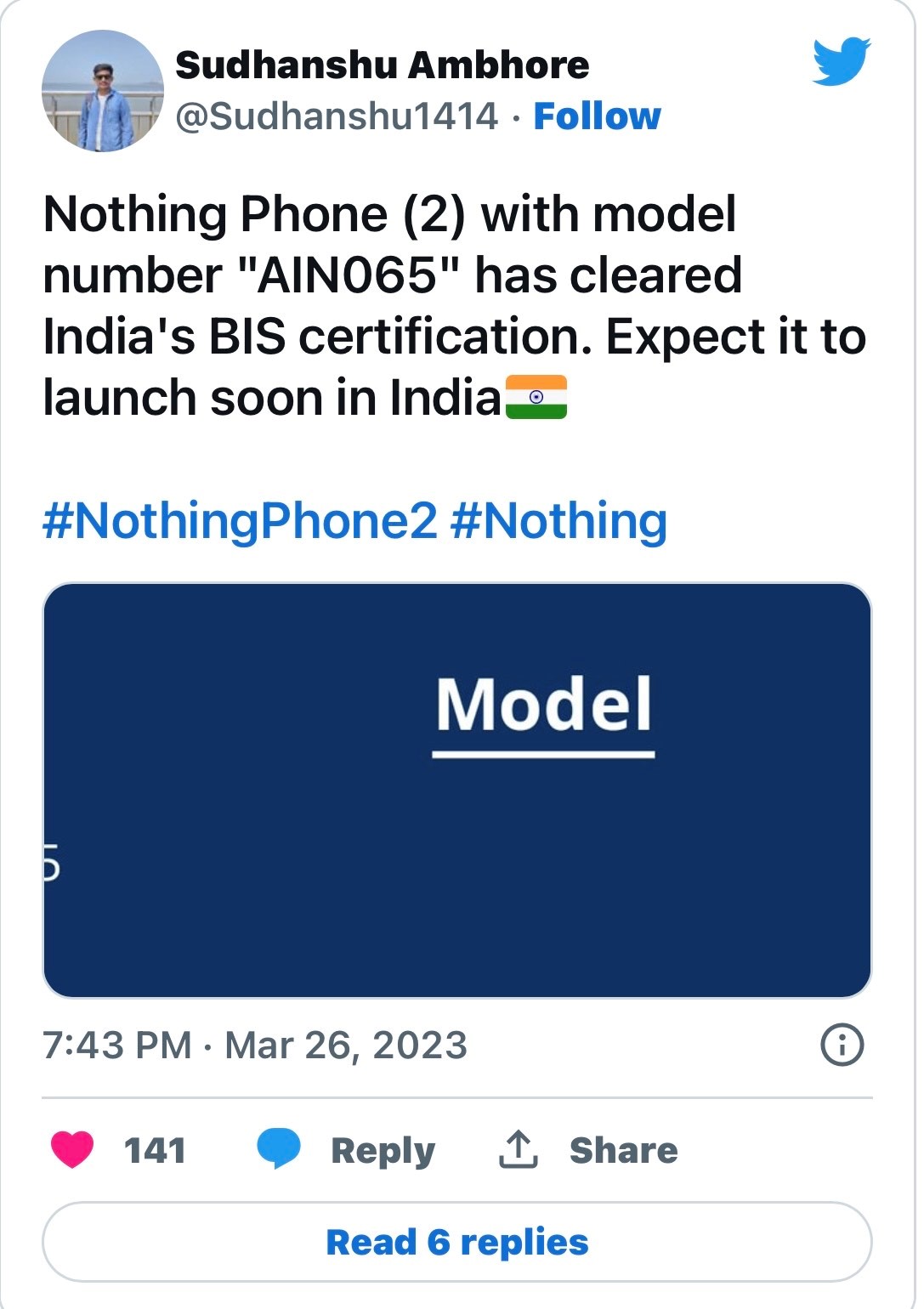Open the tweet info circle icon

[842, 1045]
